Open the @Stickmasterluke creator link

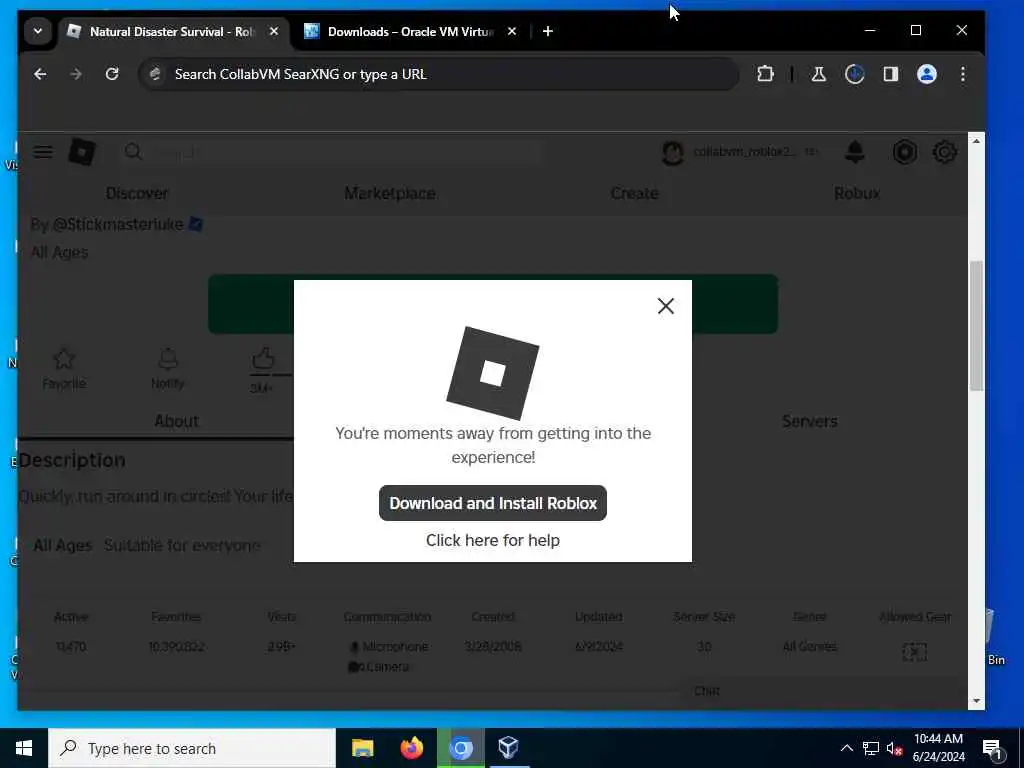click(118, 224)
